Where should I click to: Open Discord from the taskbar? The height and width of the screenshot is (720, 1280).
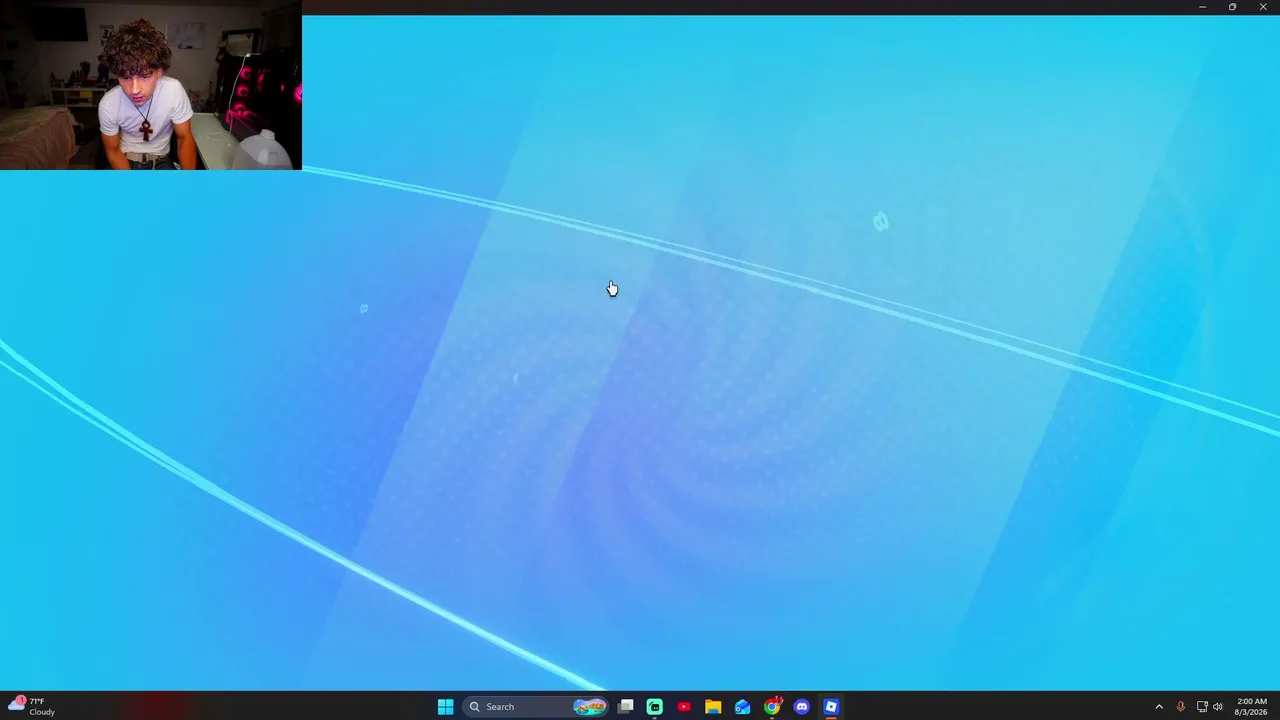click(x=801, y=707)
